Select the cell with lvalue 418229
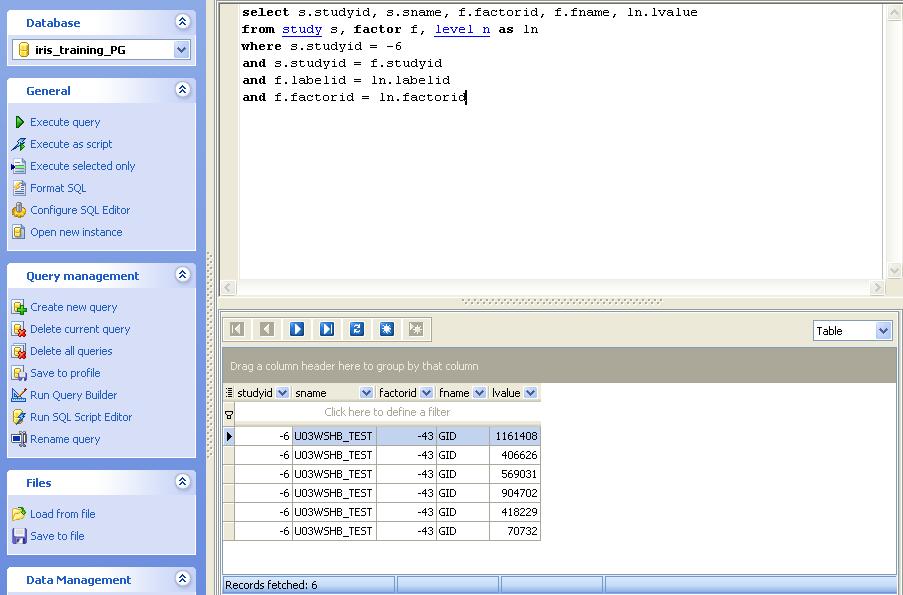Viewport: 903px width, 595px height. pos(515,512)
